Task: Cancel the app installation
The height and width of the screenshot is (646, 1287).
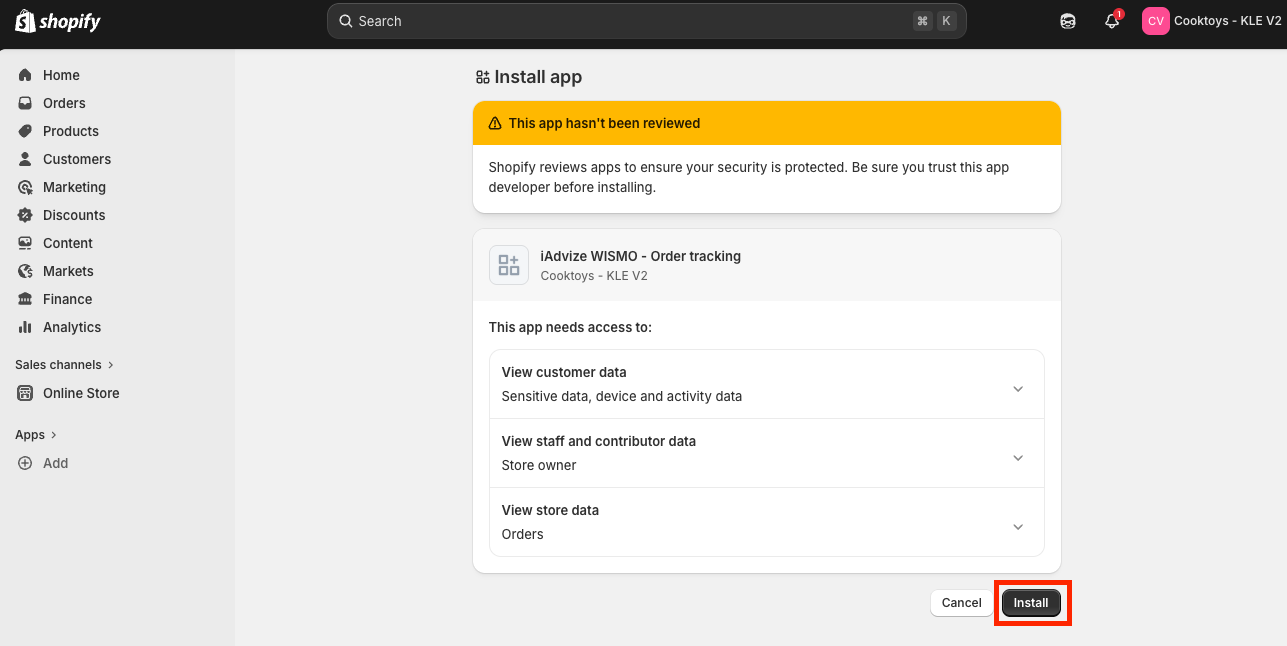Action: point(961,603)
